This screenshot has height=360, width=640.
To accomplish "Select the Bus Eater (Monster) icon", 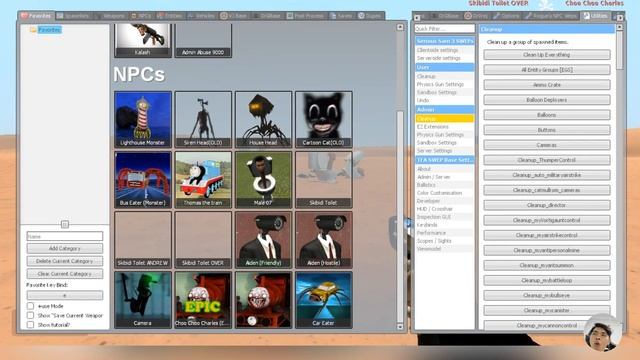I will click(143, 180).
